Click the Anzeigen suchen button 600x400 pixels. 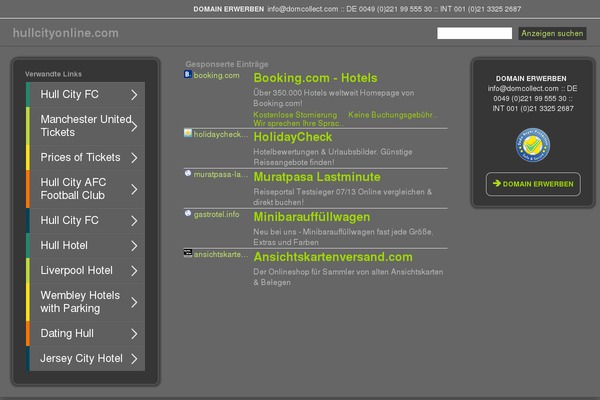pyautogui.click(x=552, y=33)
